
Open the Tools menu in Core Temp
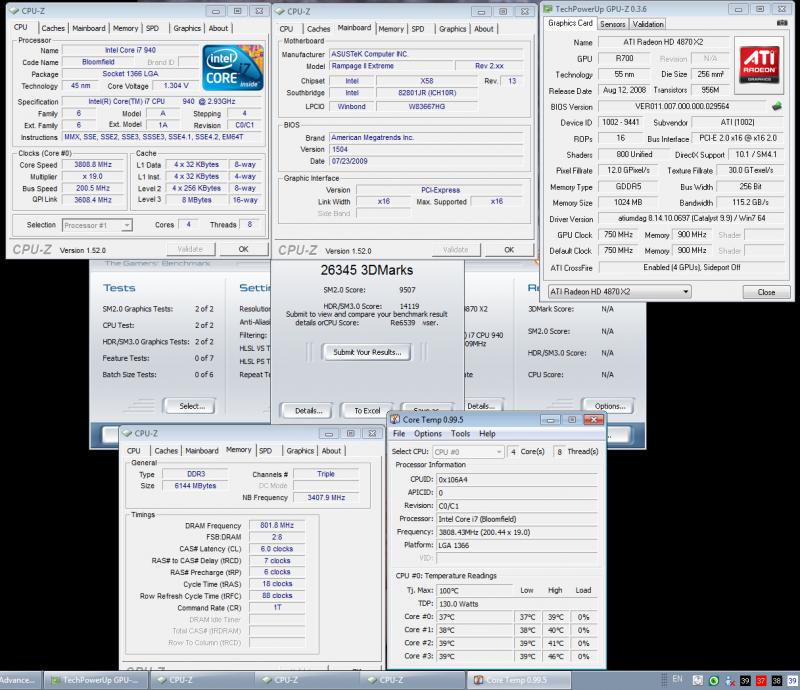click(x=460, y=433)
